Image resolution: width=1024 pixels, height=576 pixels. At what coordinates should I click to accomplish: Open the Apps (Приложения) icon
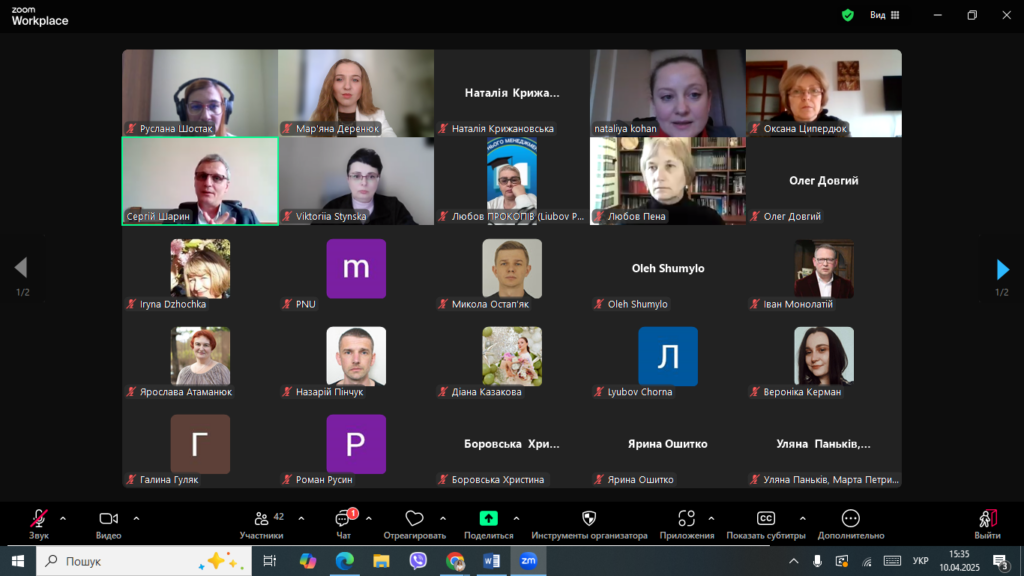point(686,519)
